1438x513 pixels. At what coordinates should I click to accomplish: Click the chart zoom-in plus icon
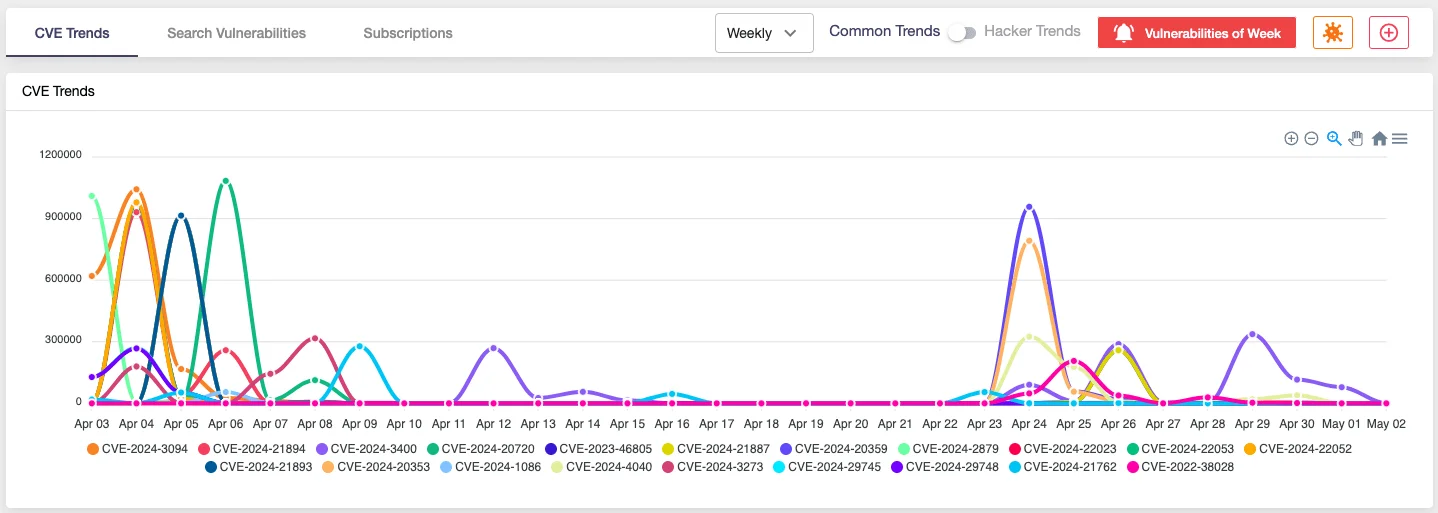coord(1291,139)
